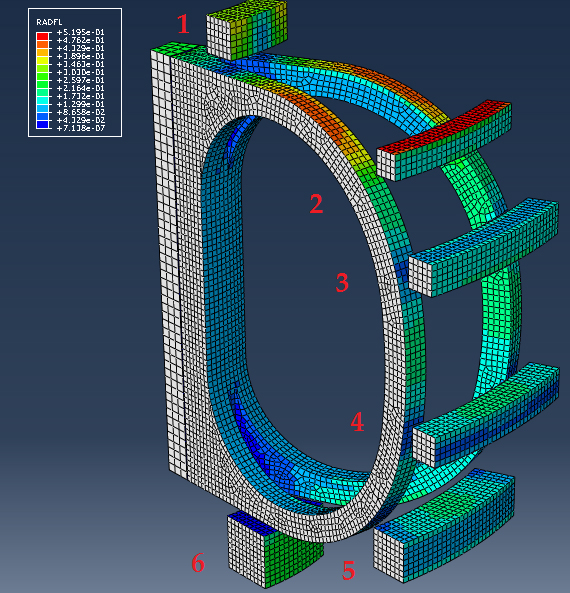Click the red annotation number 2

(317, 204)
